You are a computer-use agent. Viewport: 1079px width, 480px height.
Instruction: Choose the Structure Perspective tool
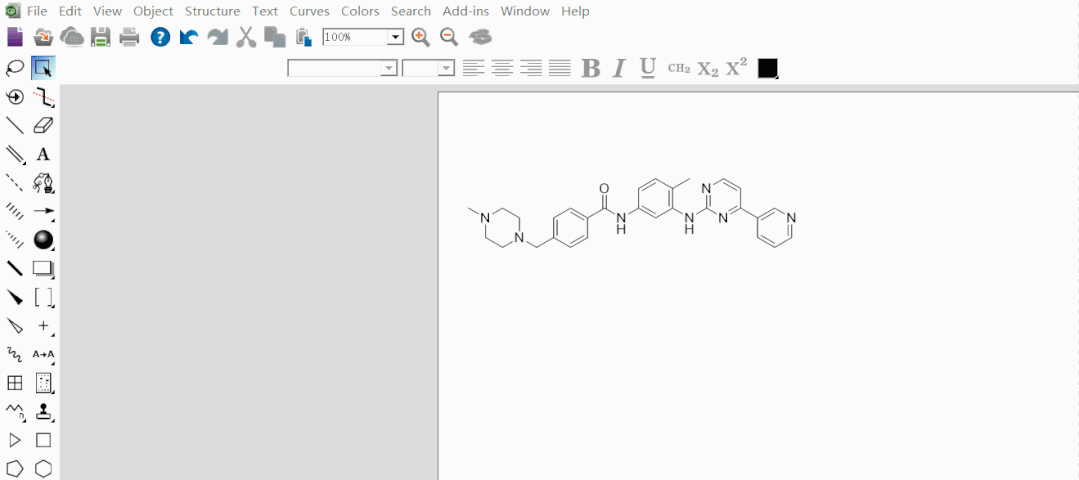coord(14,97)
